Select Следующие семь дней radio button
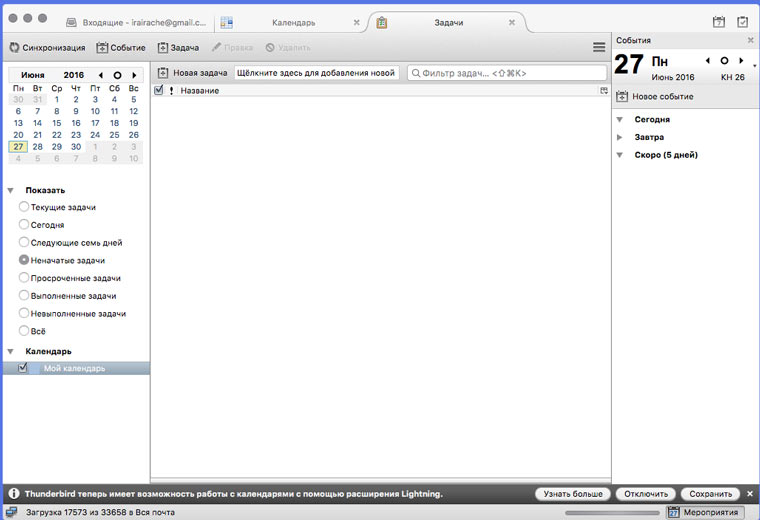The width and height of the screenshot is (760, 520). (x=24, y=242)
